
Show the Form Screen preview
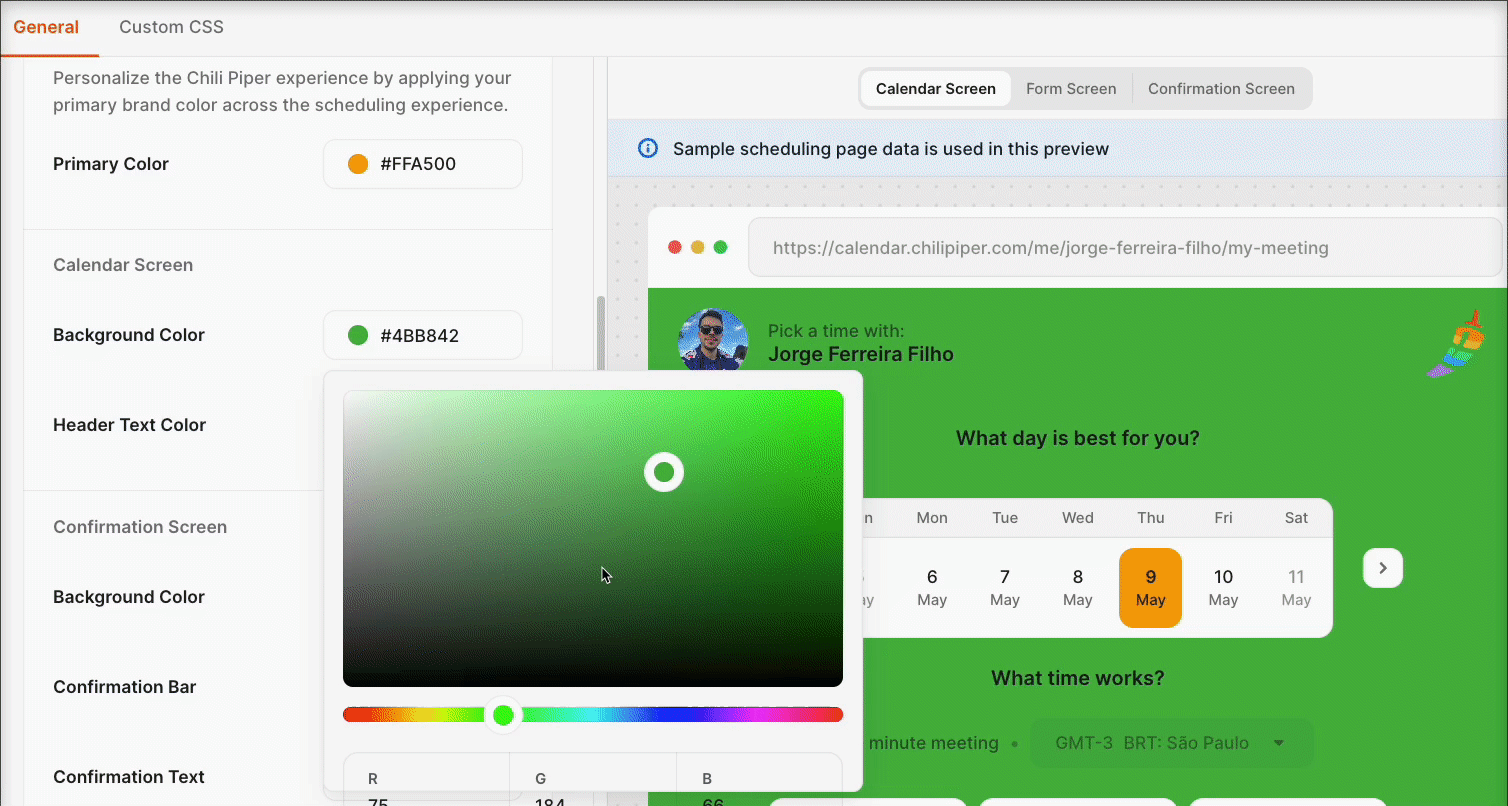tap(1071, 88)
